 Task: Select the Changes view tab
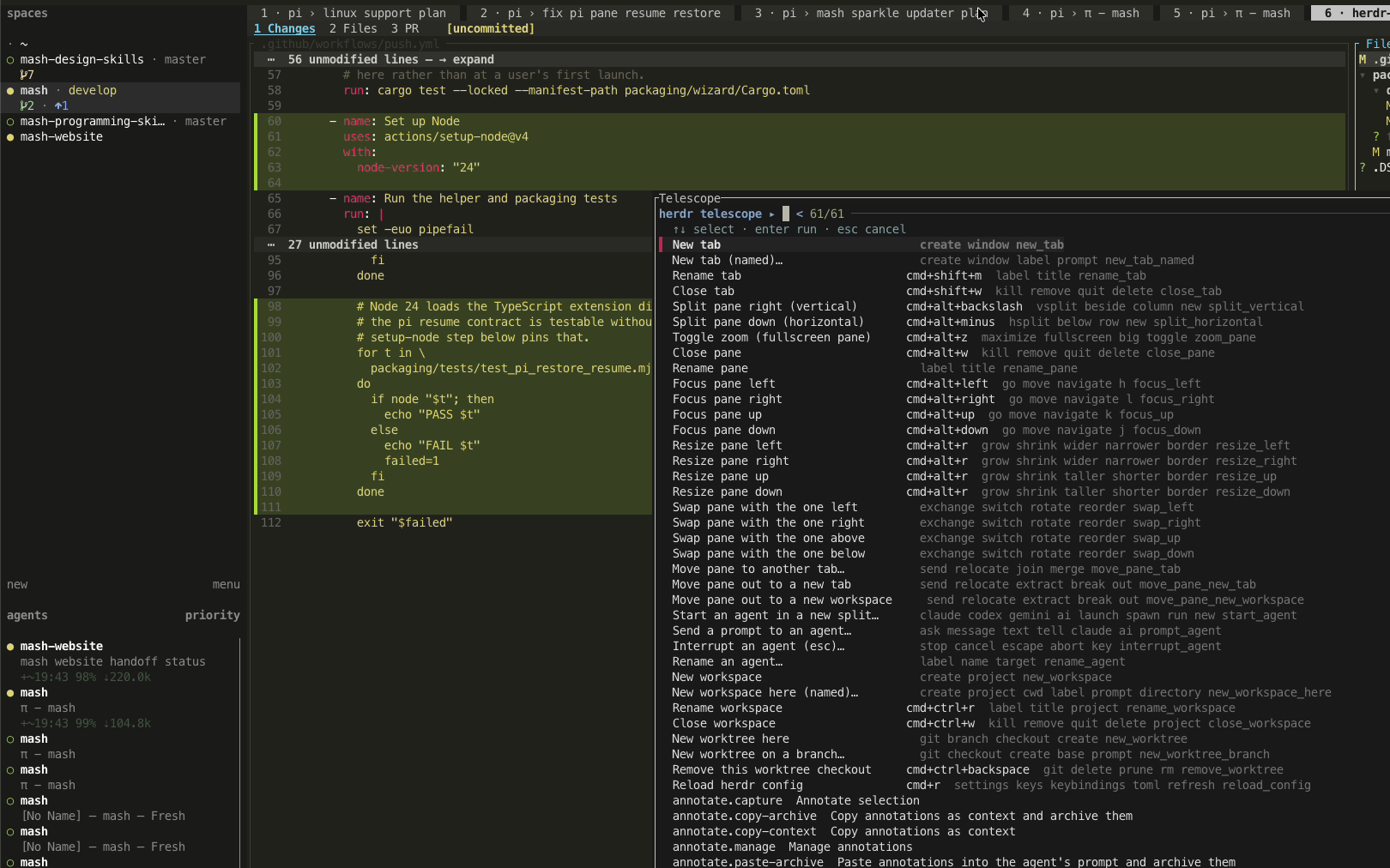click(x=285, y=28)
